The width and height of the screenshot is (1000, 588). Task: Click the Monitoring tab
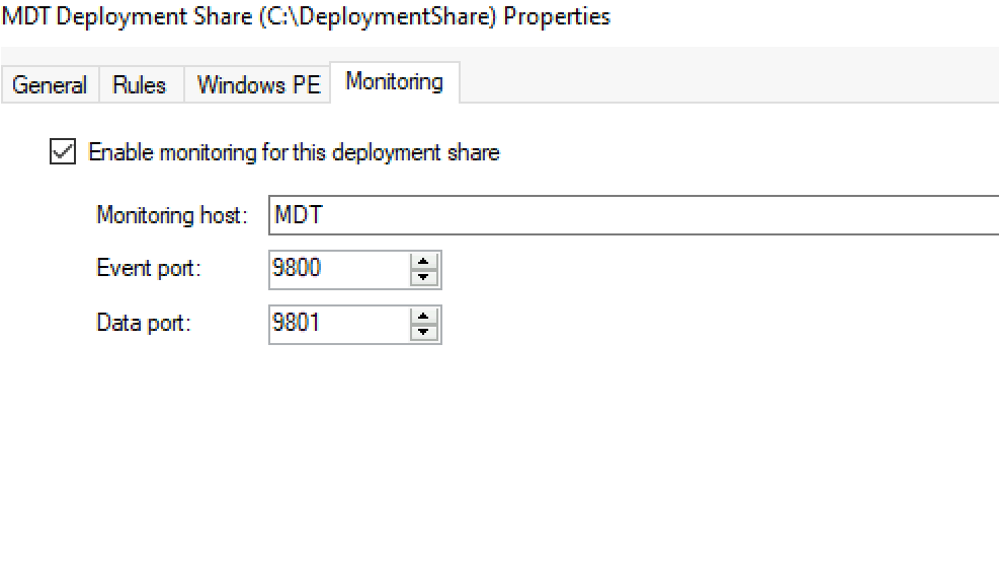tap(394, 82)
